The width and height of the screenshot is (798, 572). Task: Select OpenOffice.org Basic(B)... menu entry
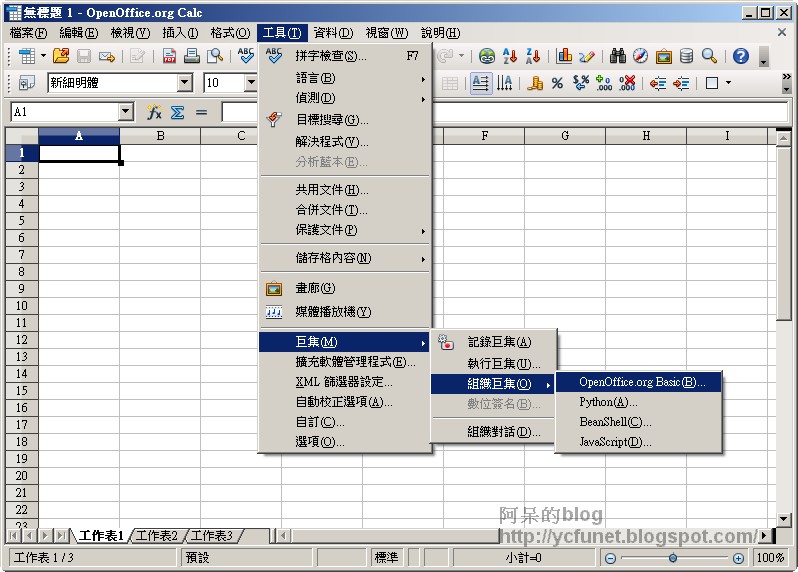tap(639, 382)
